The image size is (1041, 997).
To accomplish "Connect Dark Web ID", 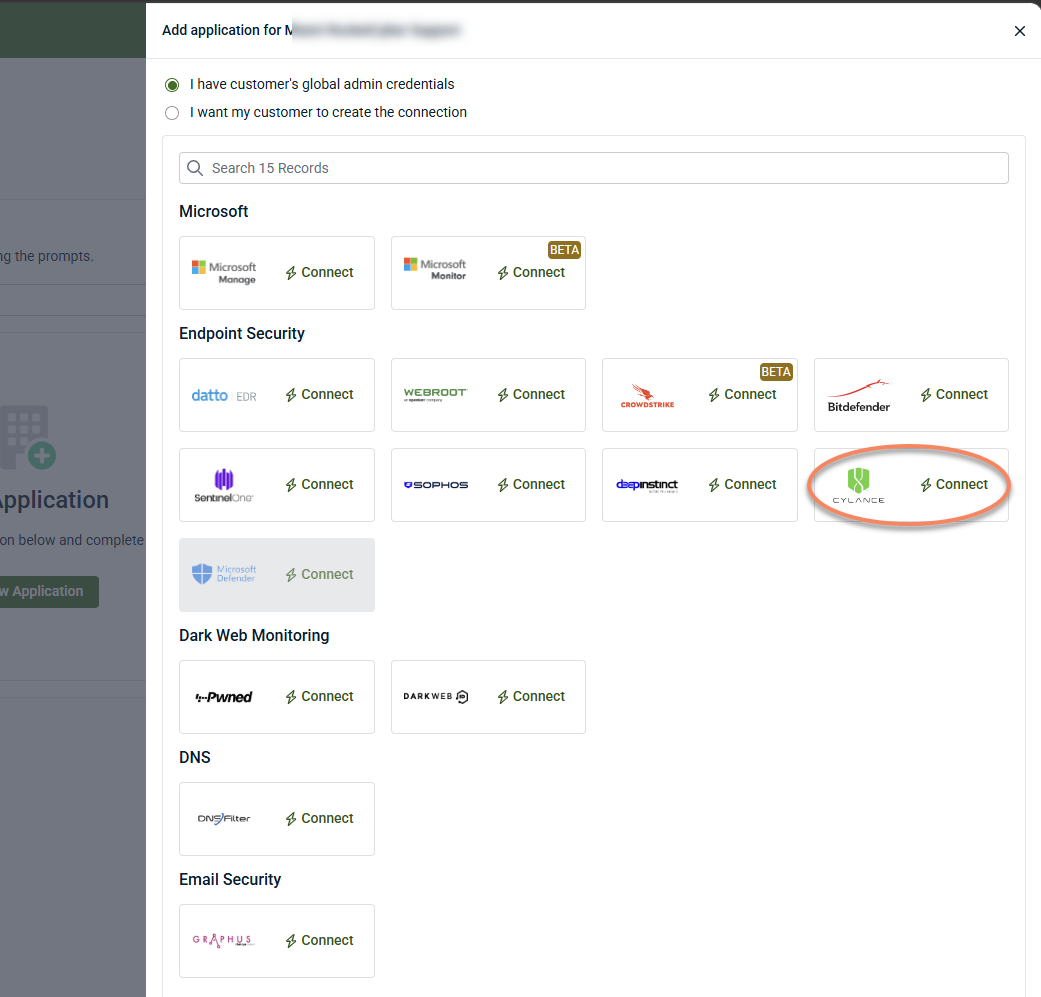I will point(531,696).
